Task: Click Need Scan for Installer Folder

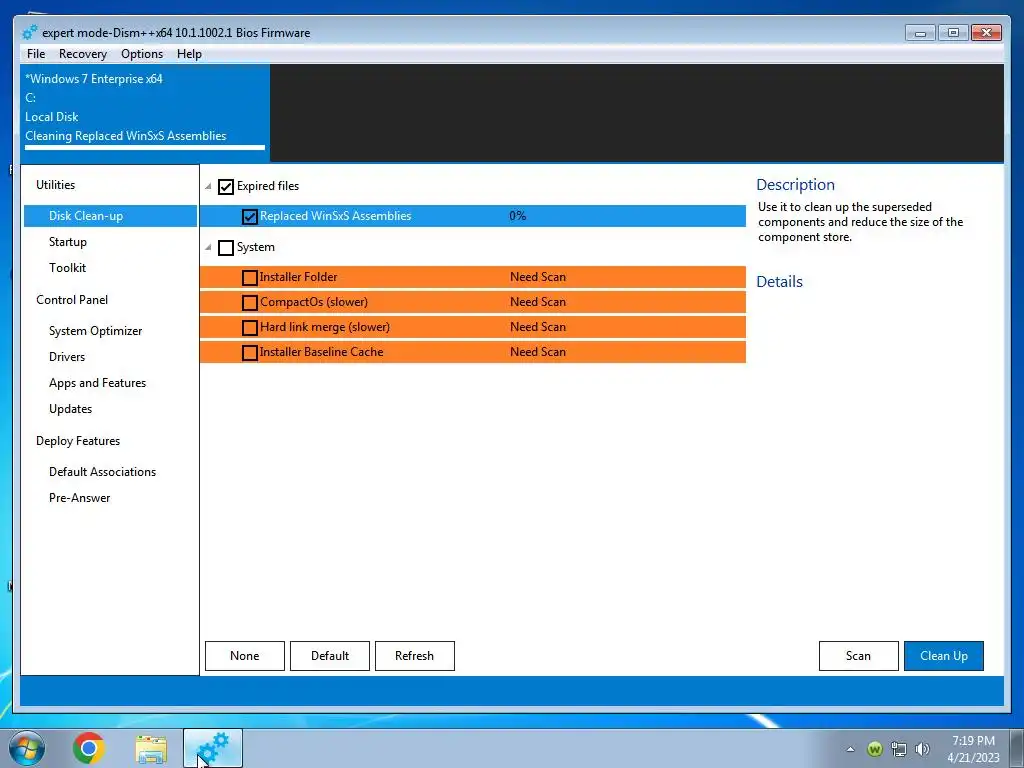Action: click(538, 277)
